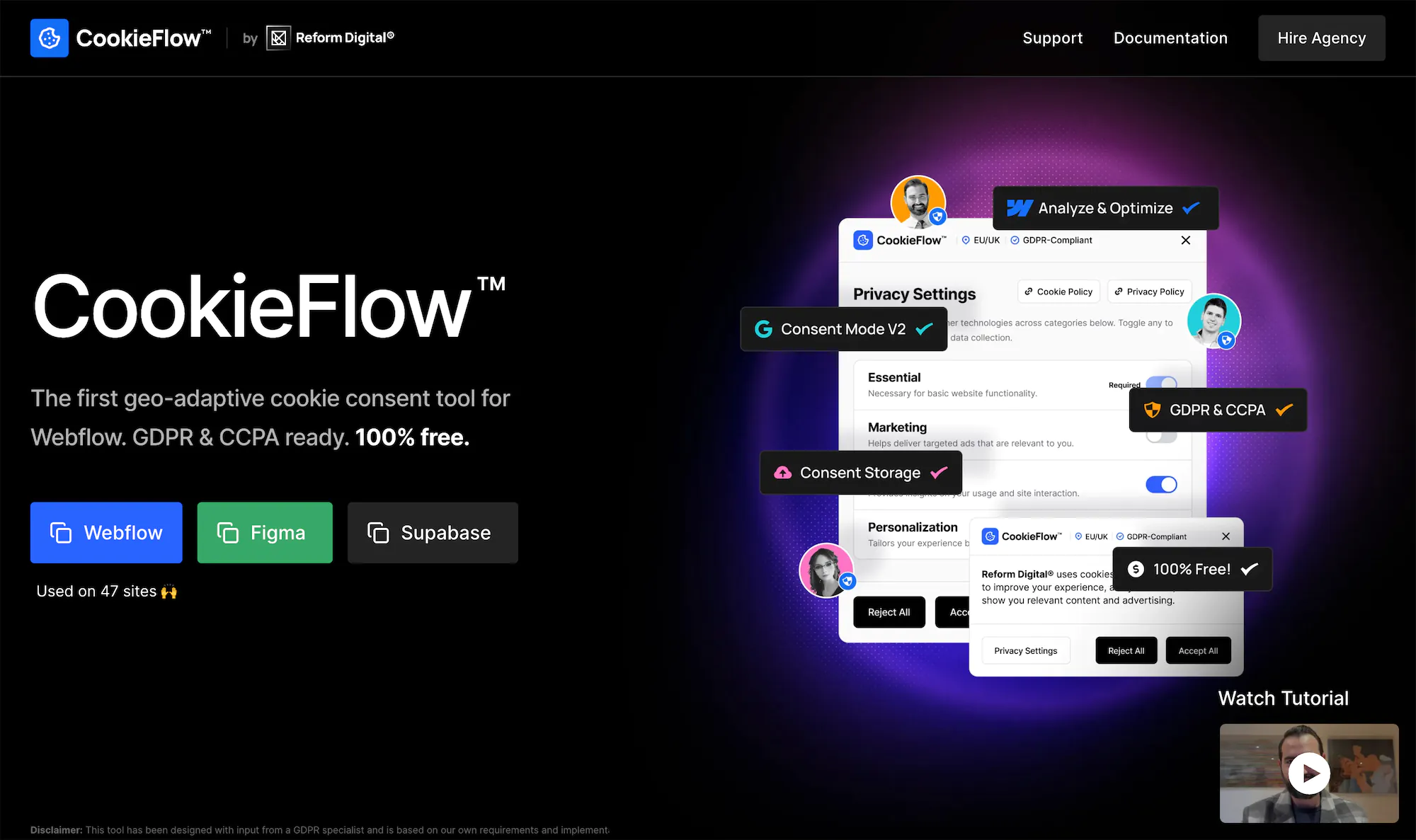
Task: Click the Google icon on the Consent Mode V2 badge
Action: coord(763,329)
